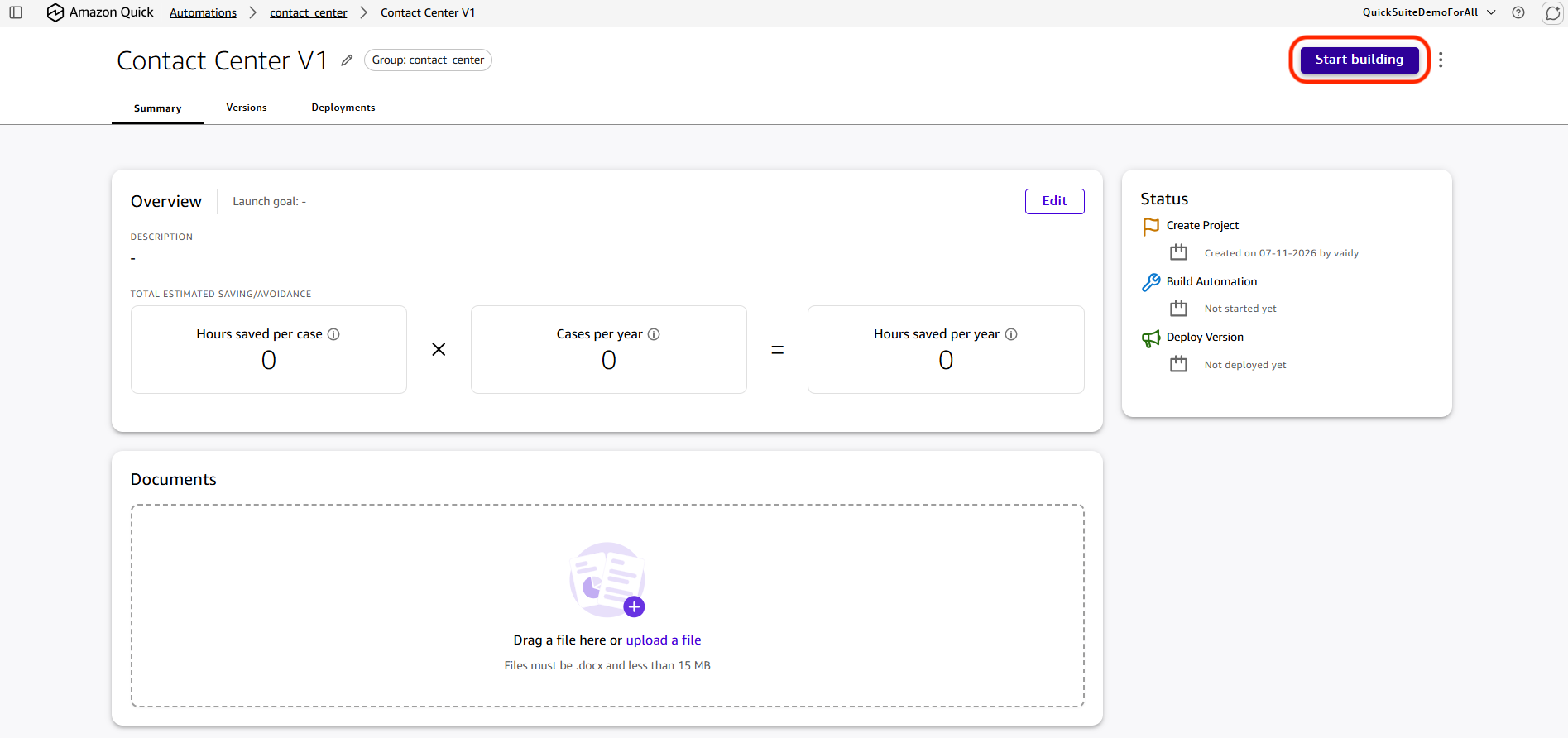Go to contact_center breadcrumb link
Image resolution: width=1568 pixels, height=738 pixels.
tap(309, 12)
